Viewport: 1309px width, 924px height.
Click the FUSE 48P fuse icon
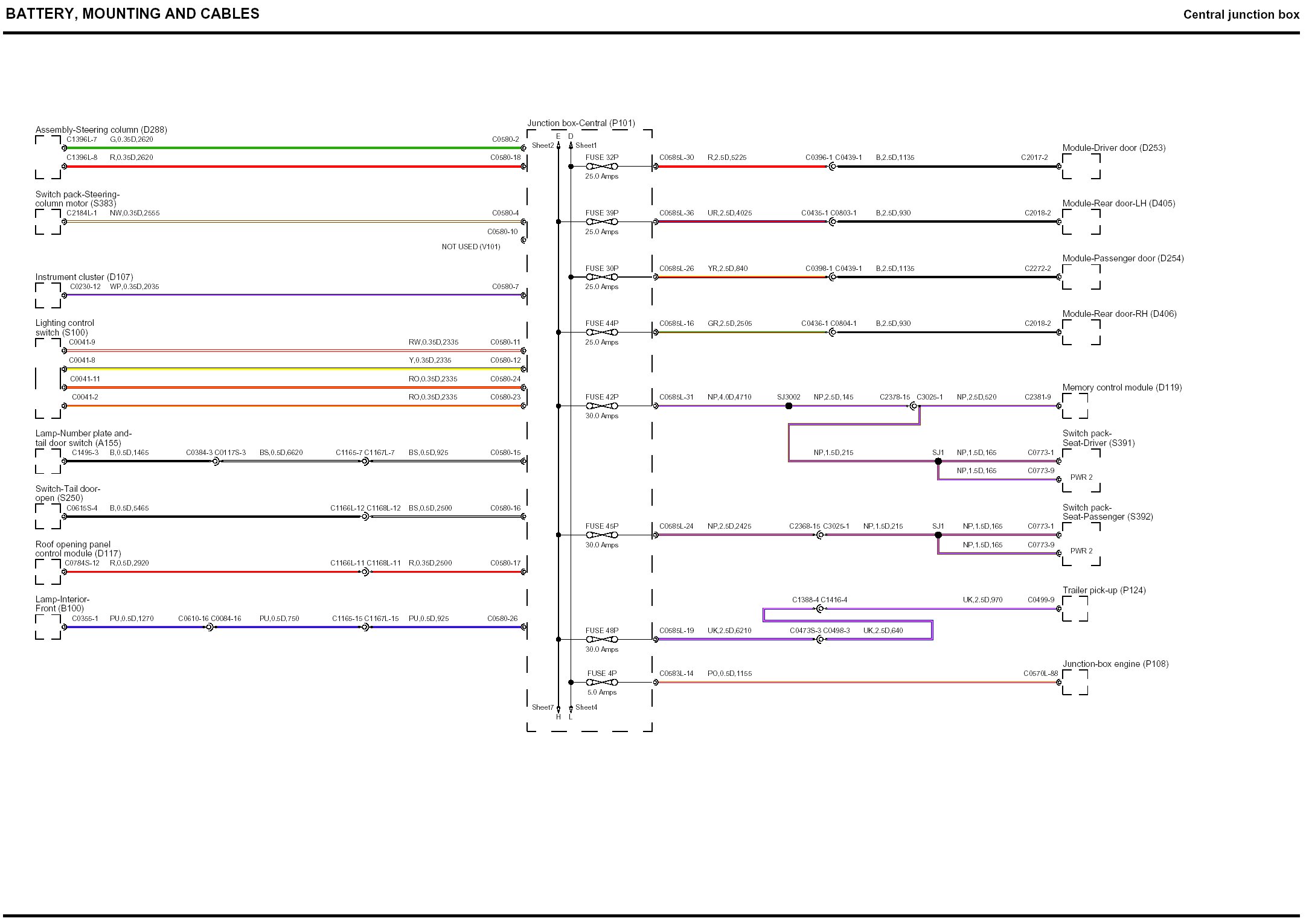pyautogui.click(x=601, y=638)
